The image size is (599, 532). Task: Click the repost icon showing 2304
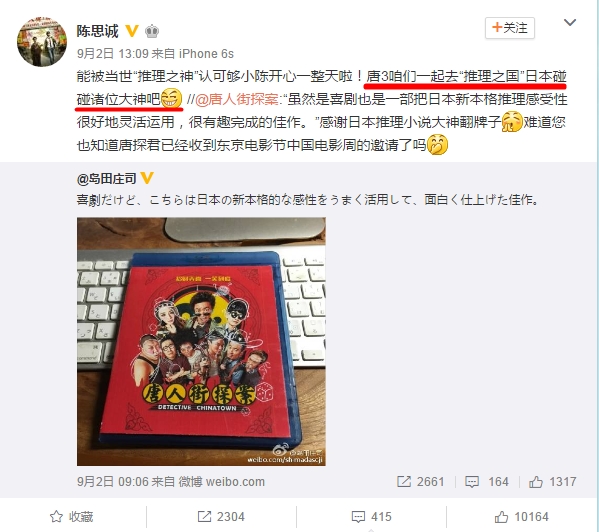pyautogui.click(x=221, y=517)
